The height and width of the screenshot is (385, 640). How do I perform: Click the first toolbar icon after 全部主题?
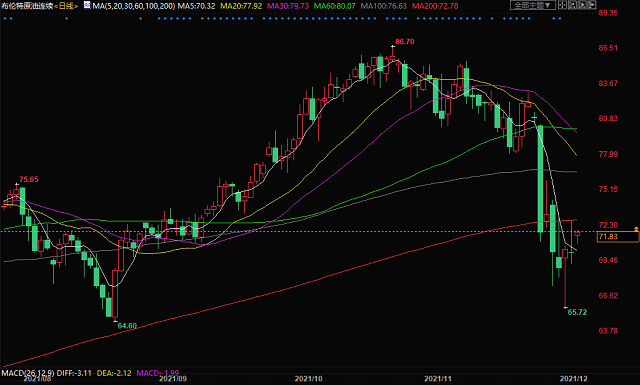562,5
